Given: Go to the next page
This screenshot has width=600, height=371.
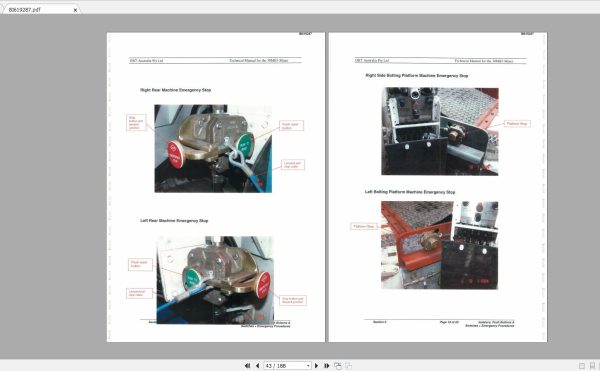Looking at the screenshot, I should coord(316,366).
